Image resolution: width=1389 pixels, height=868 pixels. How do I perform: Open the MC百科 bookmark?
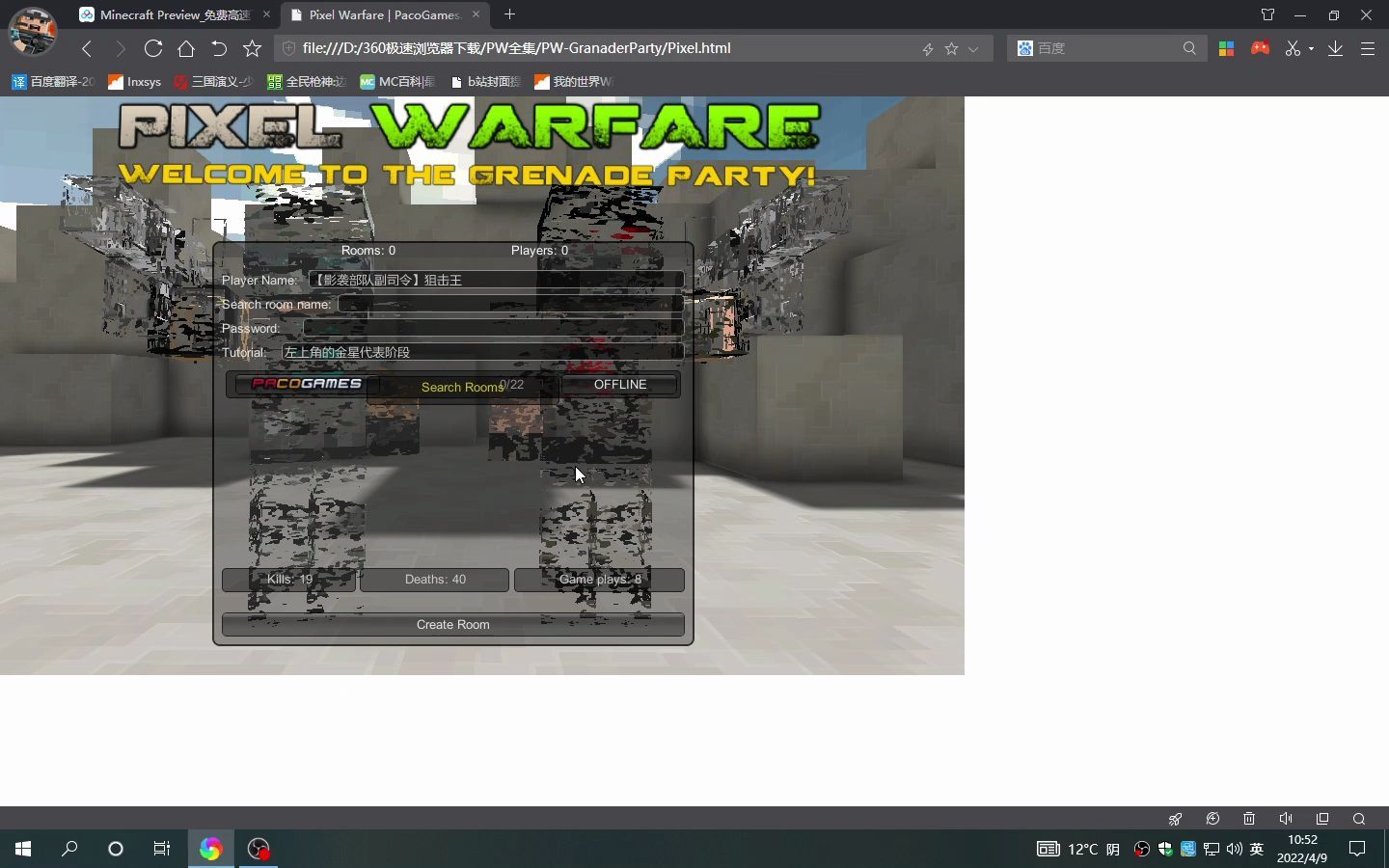coord(397,82)
